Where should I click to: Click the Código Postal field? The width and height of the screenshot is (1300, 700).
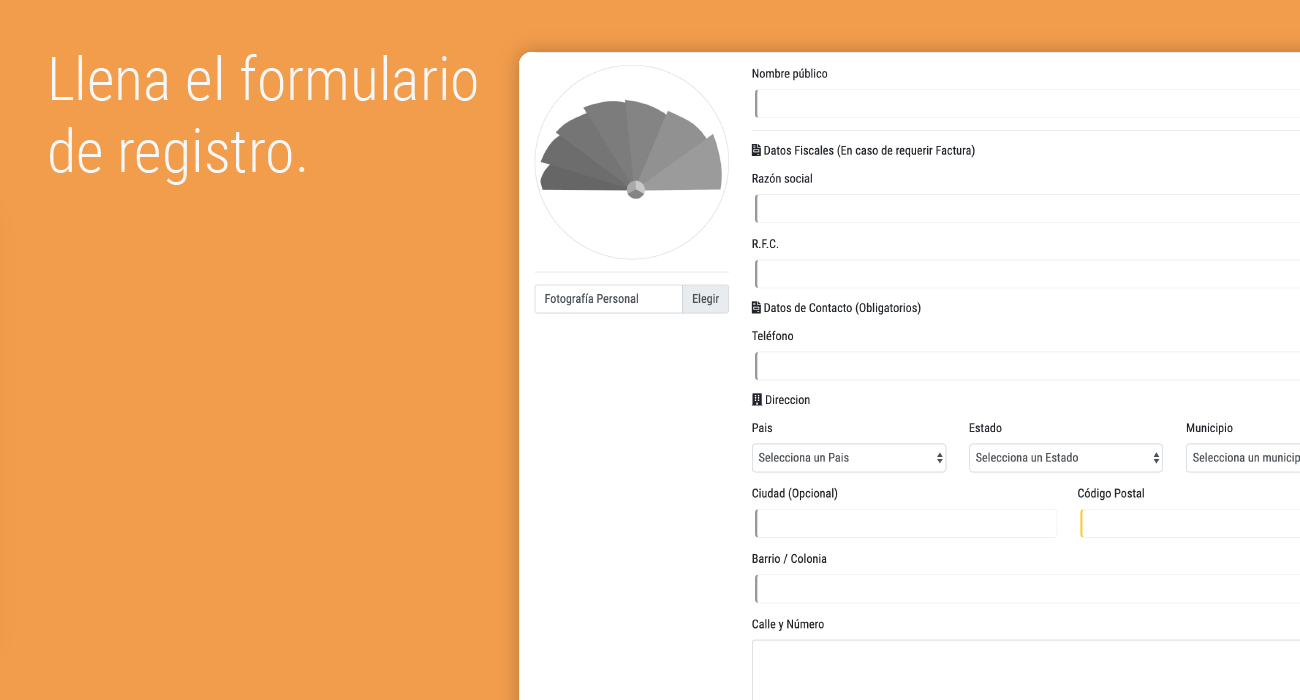(x=1190, y=523)
